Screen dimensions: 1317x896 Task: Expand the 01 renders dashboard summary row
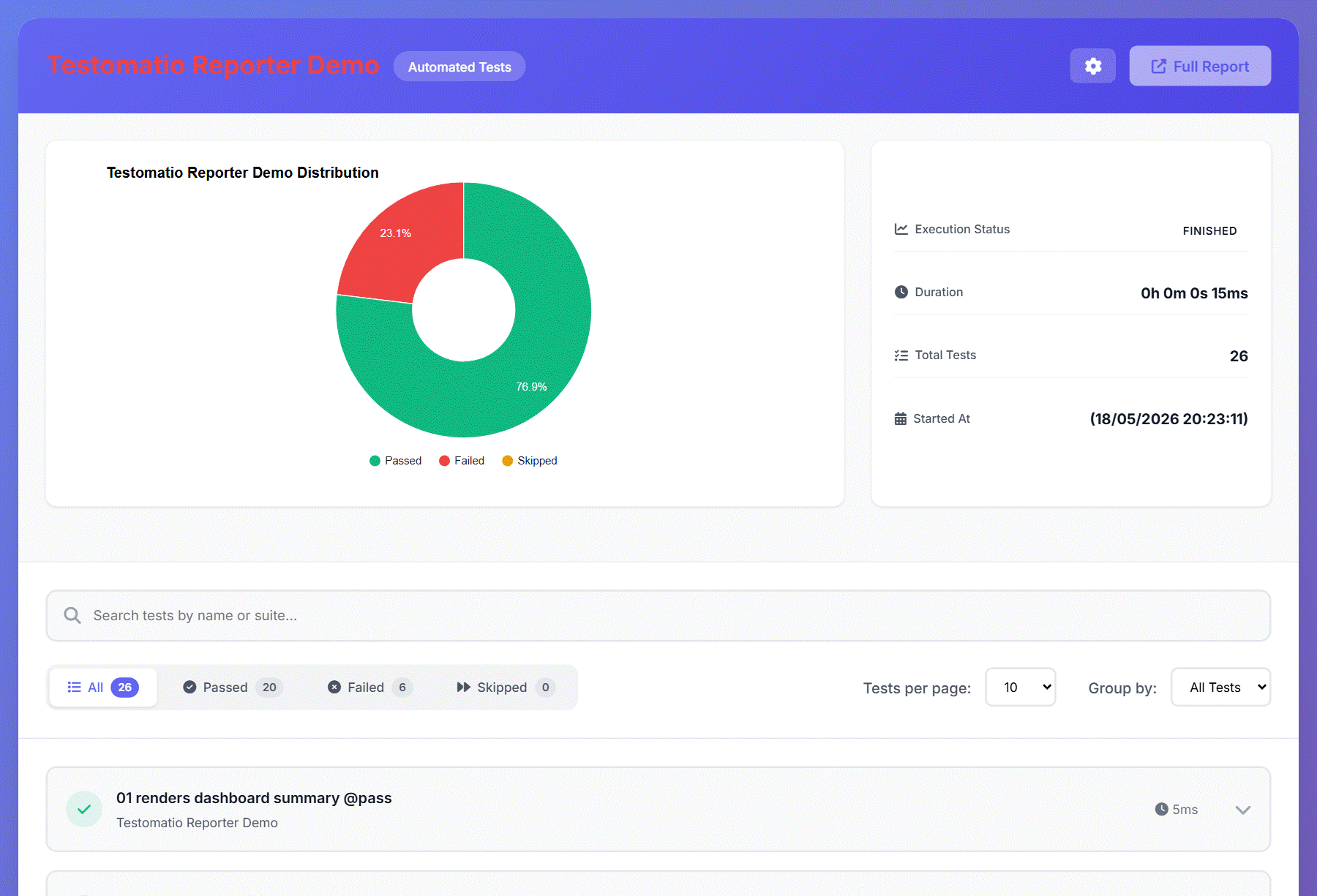click(658, 809)
